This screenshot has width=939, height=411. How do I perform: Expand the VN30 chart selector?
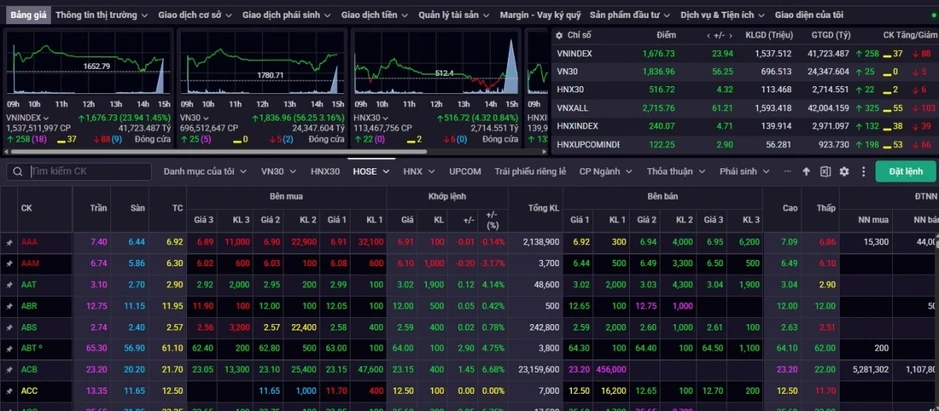pos(205,118)
